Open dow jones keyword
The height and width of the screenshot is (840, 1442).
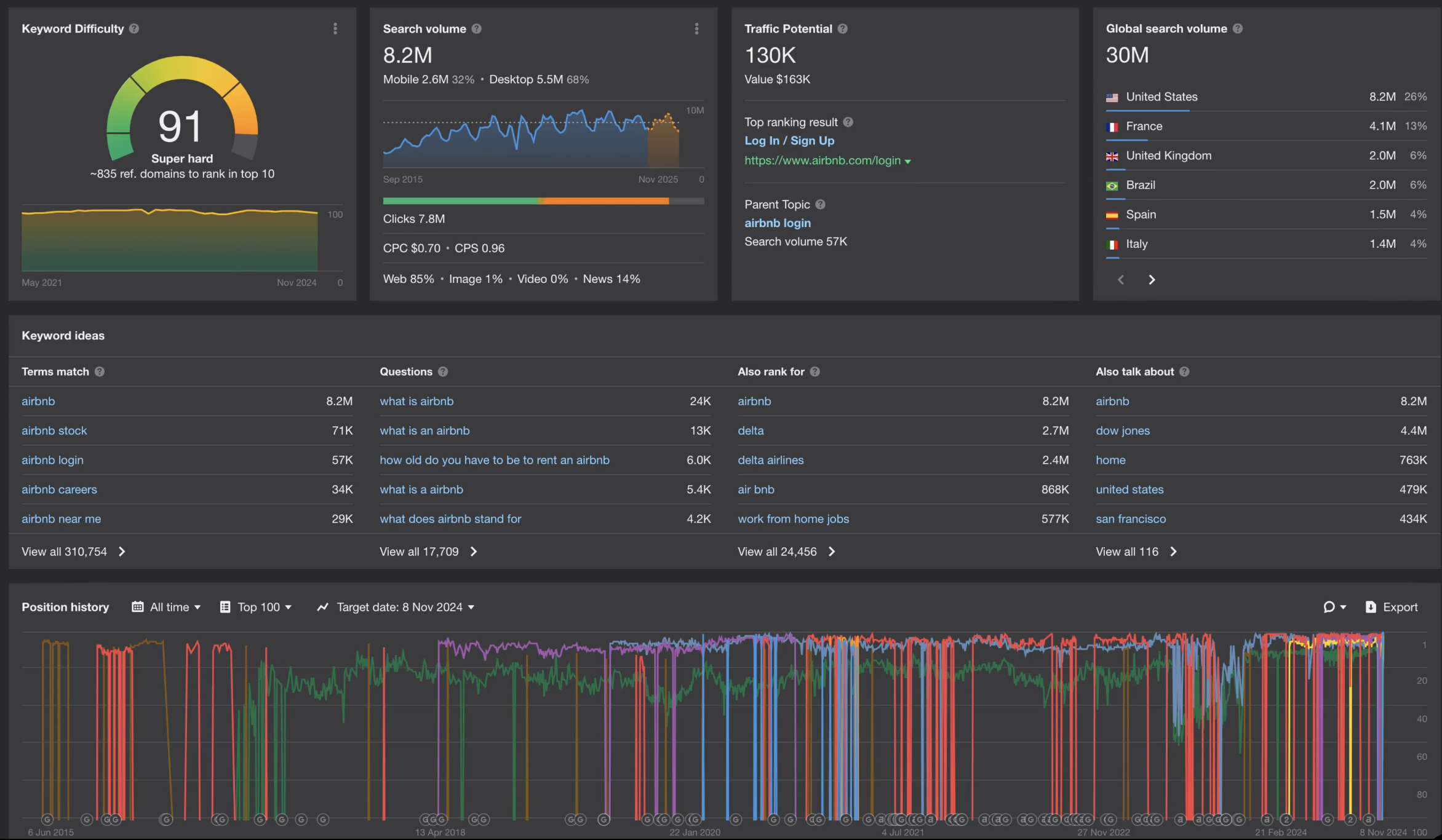click(1123, 430)
